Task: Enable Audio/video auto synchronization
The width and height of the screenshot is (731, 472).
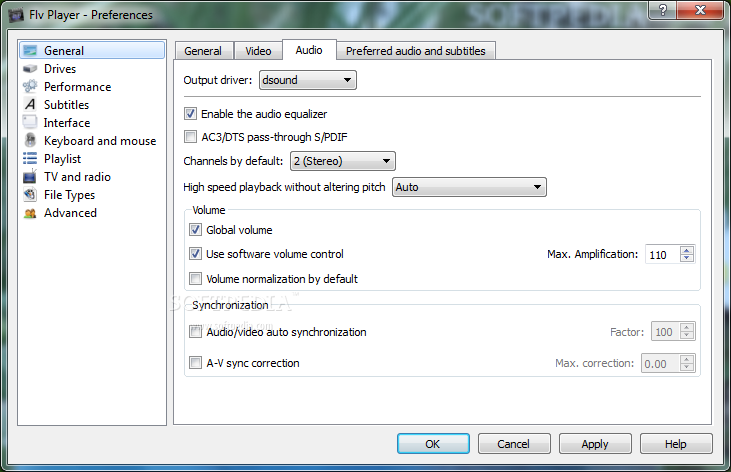Action: click(195, 332)
